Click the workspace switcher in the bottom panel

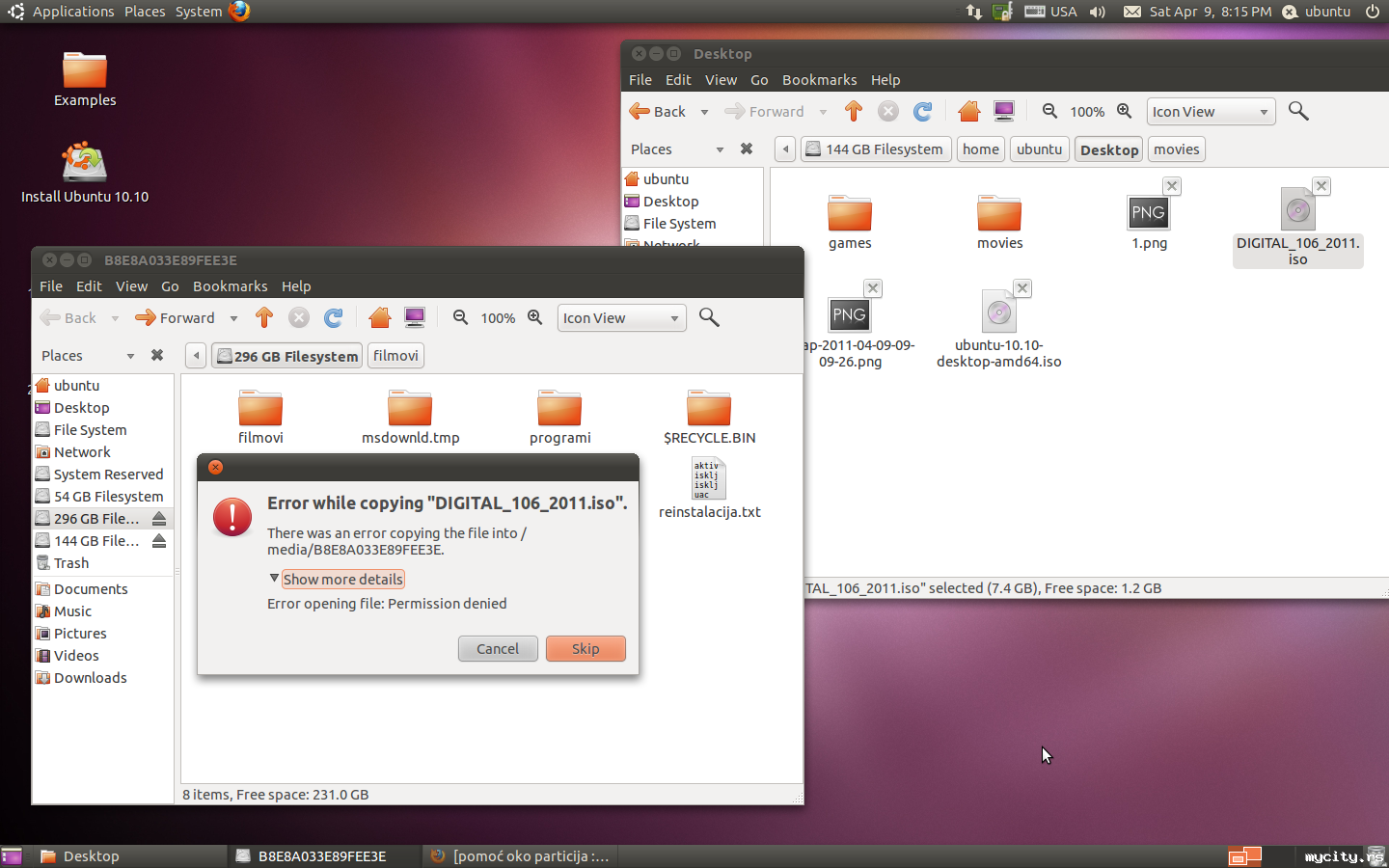tap(1244, 856)
